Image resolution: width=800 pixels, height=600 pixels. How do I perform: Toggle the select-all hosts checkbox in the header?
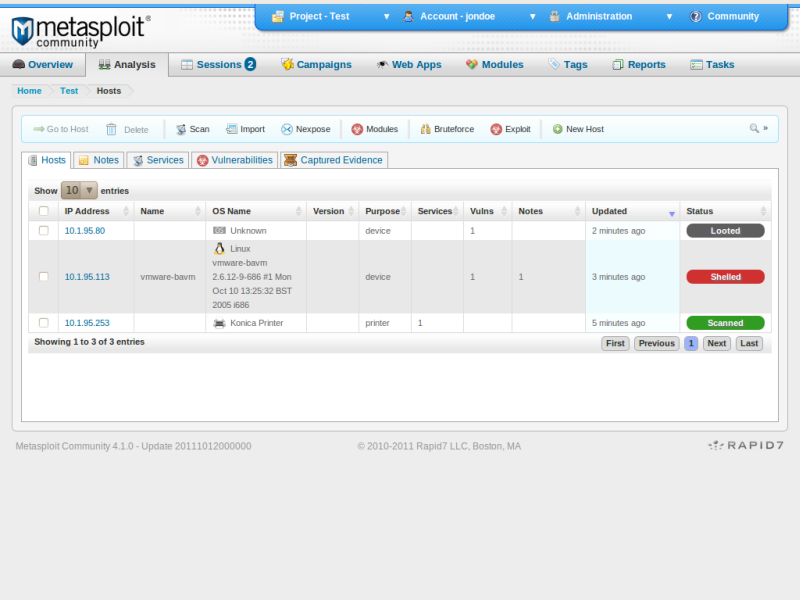44,211
